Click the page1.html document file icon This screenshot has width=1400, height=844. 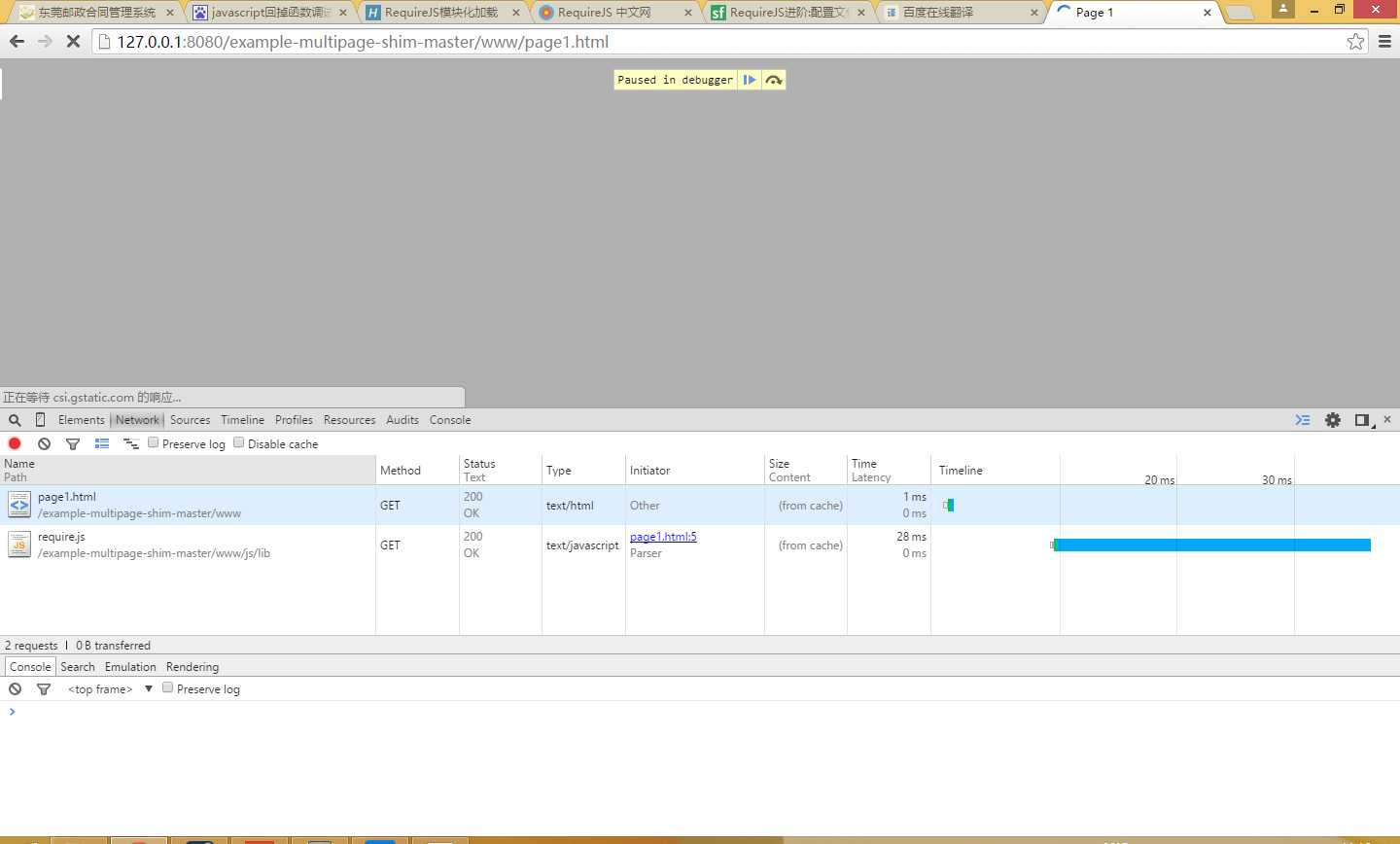pos(19,505)
